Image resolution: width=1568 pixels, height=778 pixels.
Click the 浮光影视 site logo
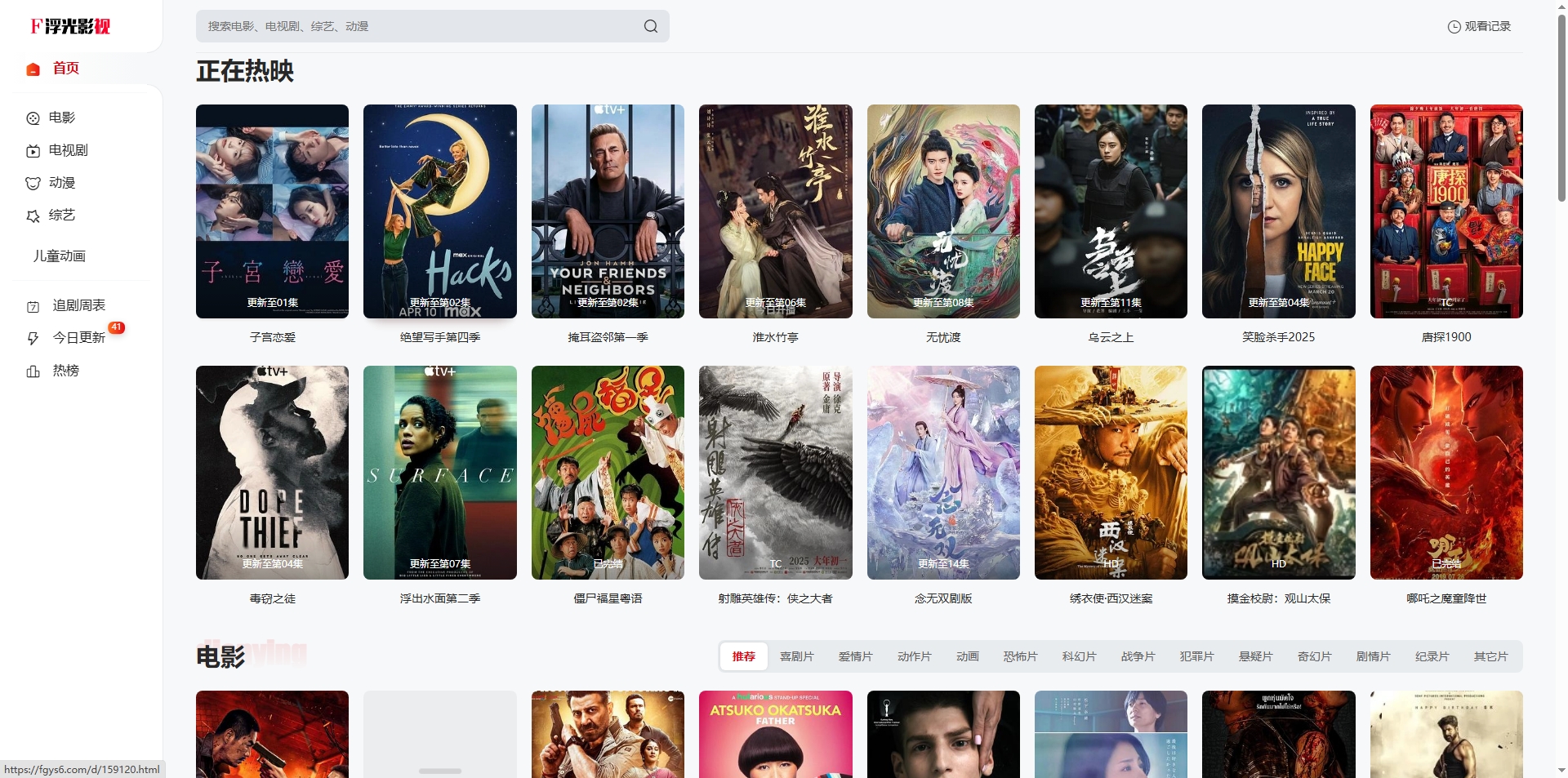pos(70,26)
